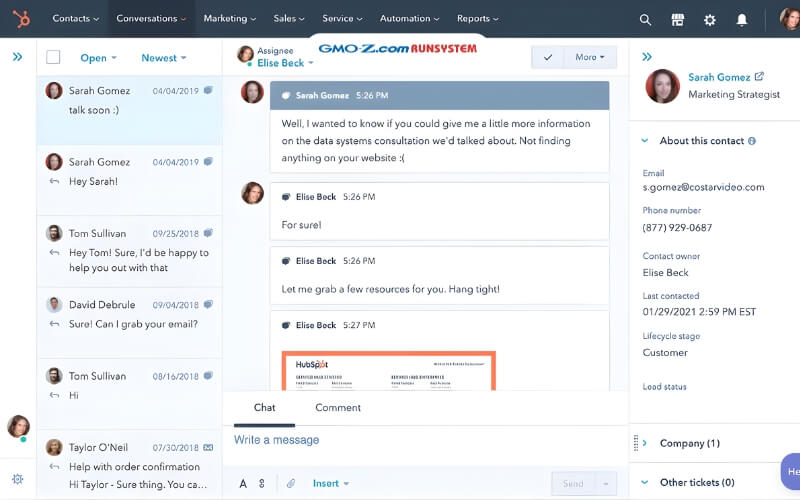Open the HubSpot document attachment thumbnail
Screen dimensions: 800x500
click(388, 371)
